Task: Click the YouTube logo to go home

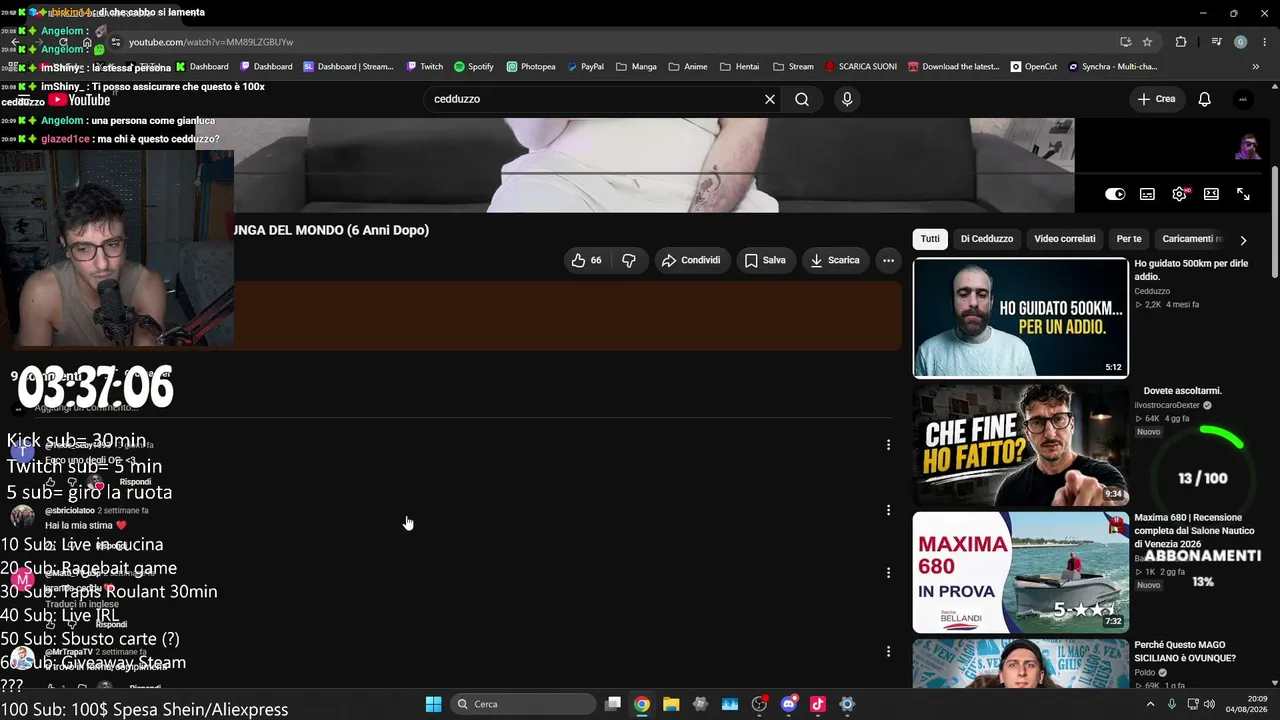Action: click(80, 99)
